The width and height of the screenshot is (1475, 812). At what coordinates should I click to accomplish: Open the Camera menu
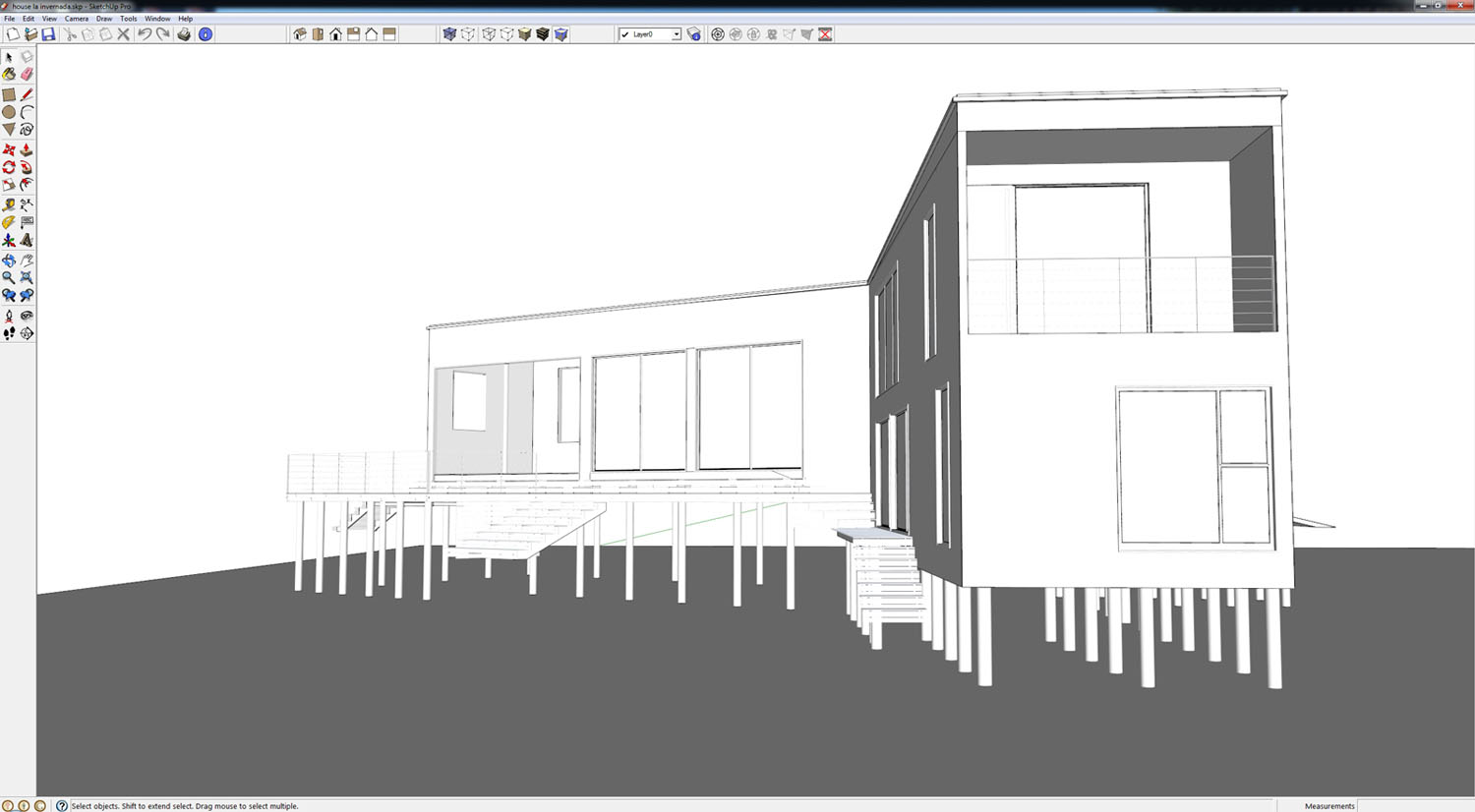pos(77,19)
